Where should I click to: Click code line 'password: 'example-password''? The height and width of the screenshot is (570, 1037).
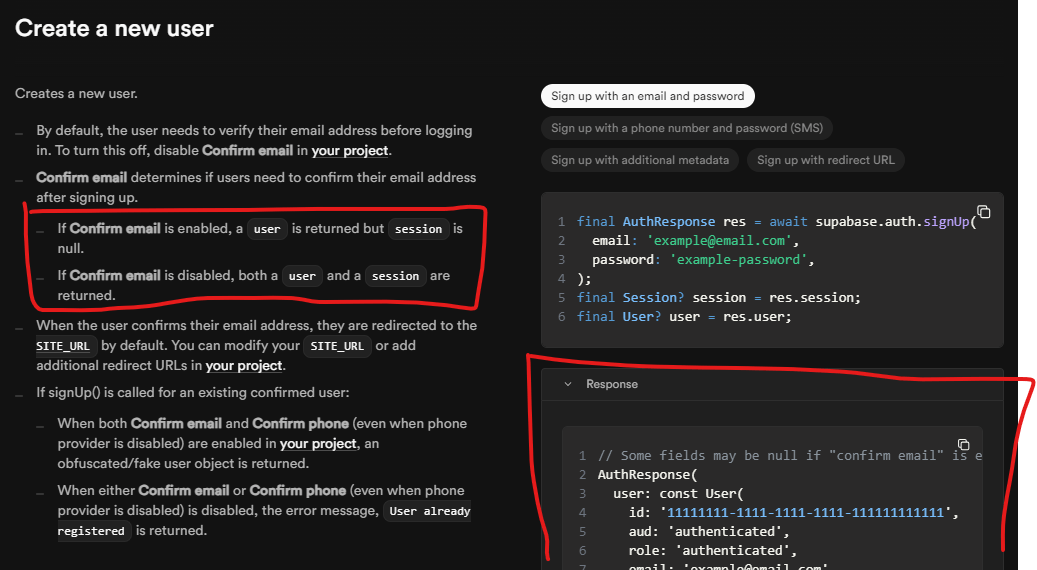click(x=703, y=260)
